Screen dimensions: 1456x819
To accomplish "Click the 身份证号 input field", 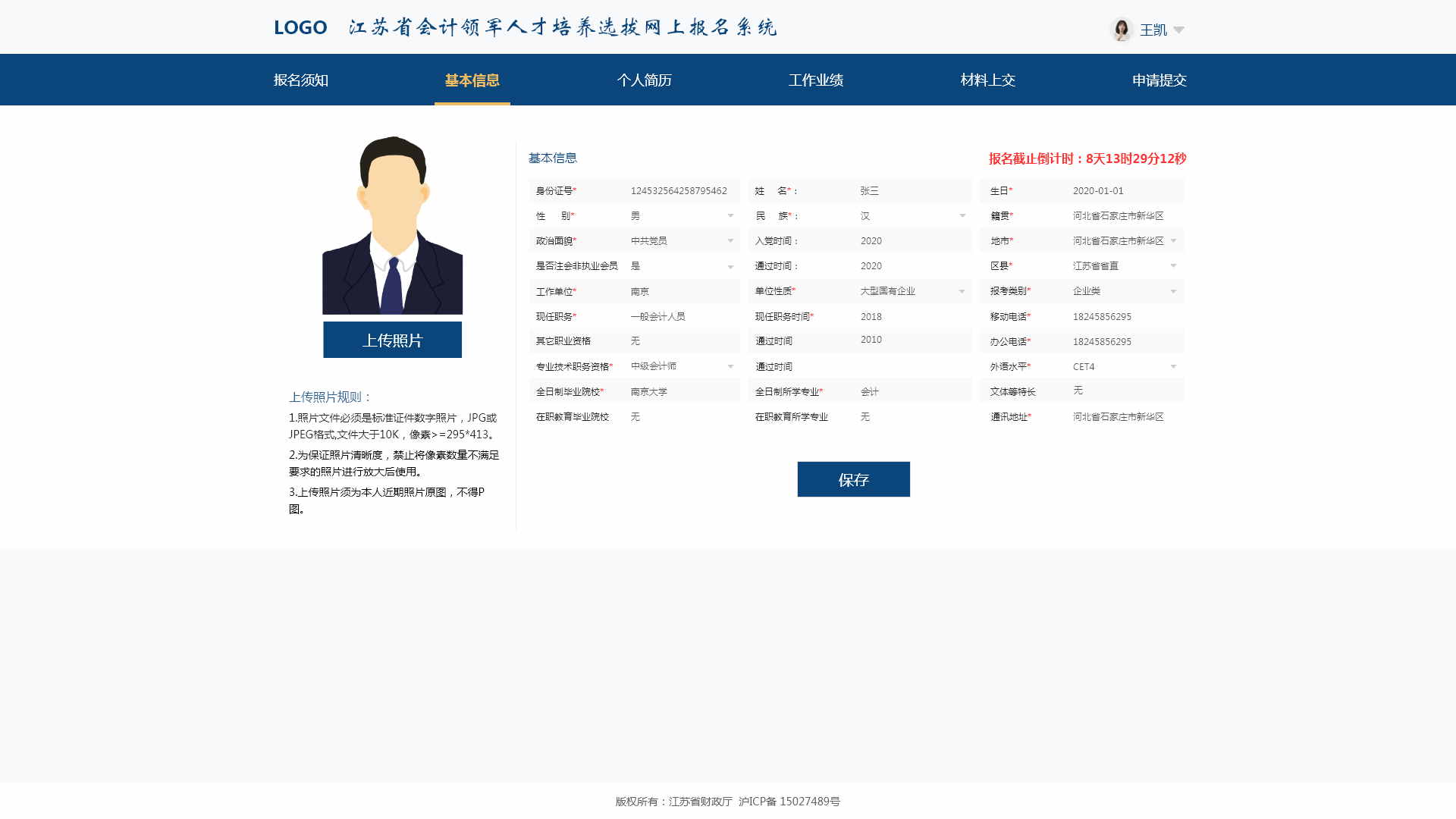I will pyautogui.click(x=680, y=191).
